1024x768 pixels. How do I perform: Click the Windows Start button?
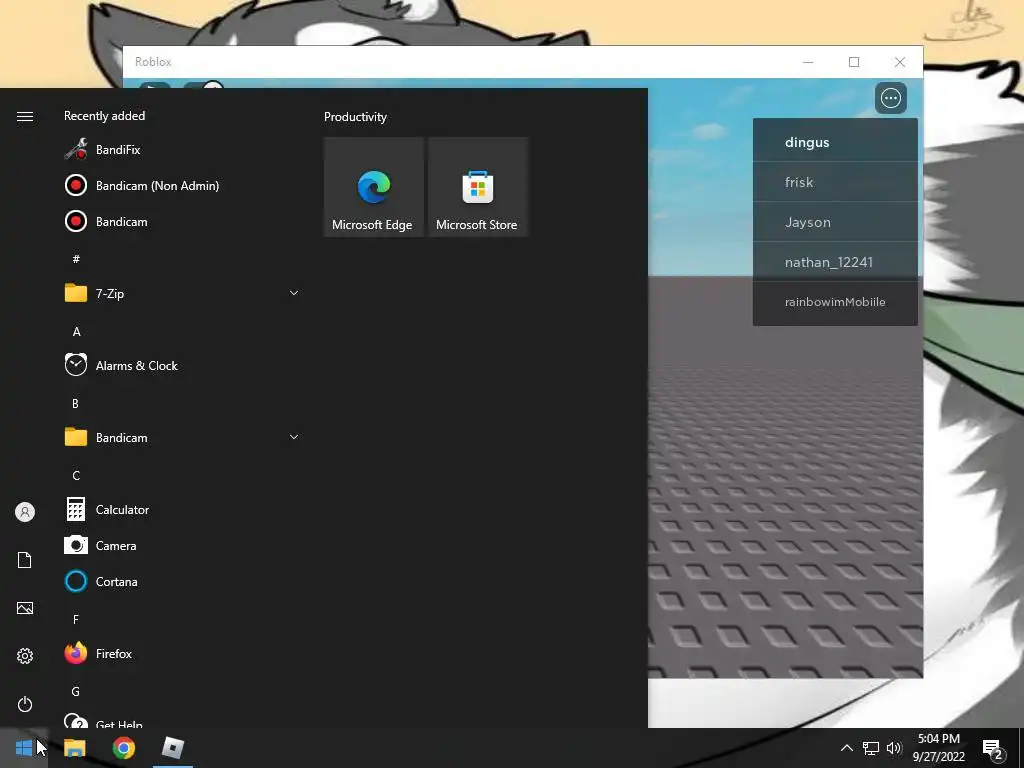(24, 748)
